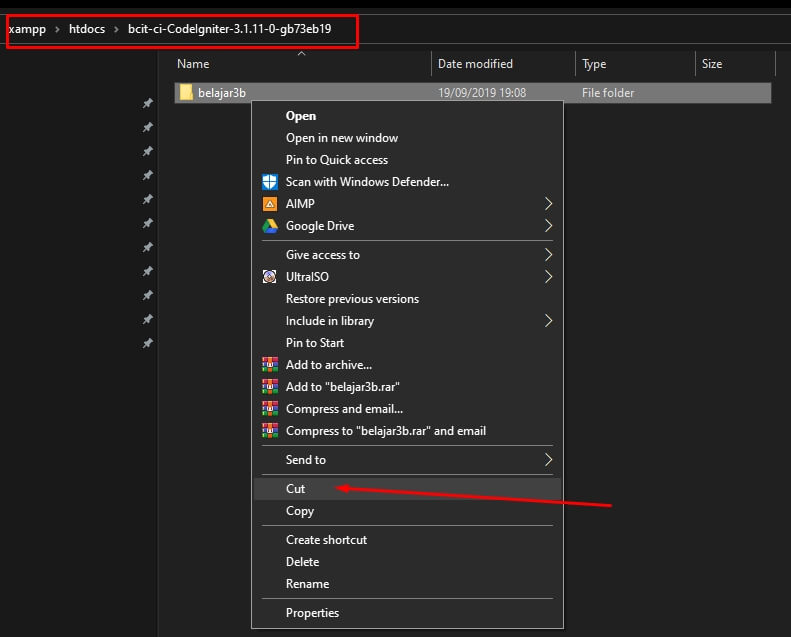Screen dimensions: 791x637
Task: Choose Copy from the context menu
Action: point(300,511)
